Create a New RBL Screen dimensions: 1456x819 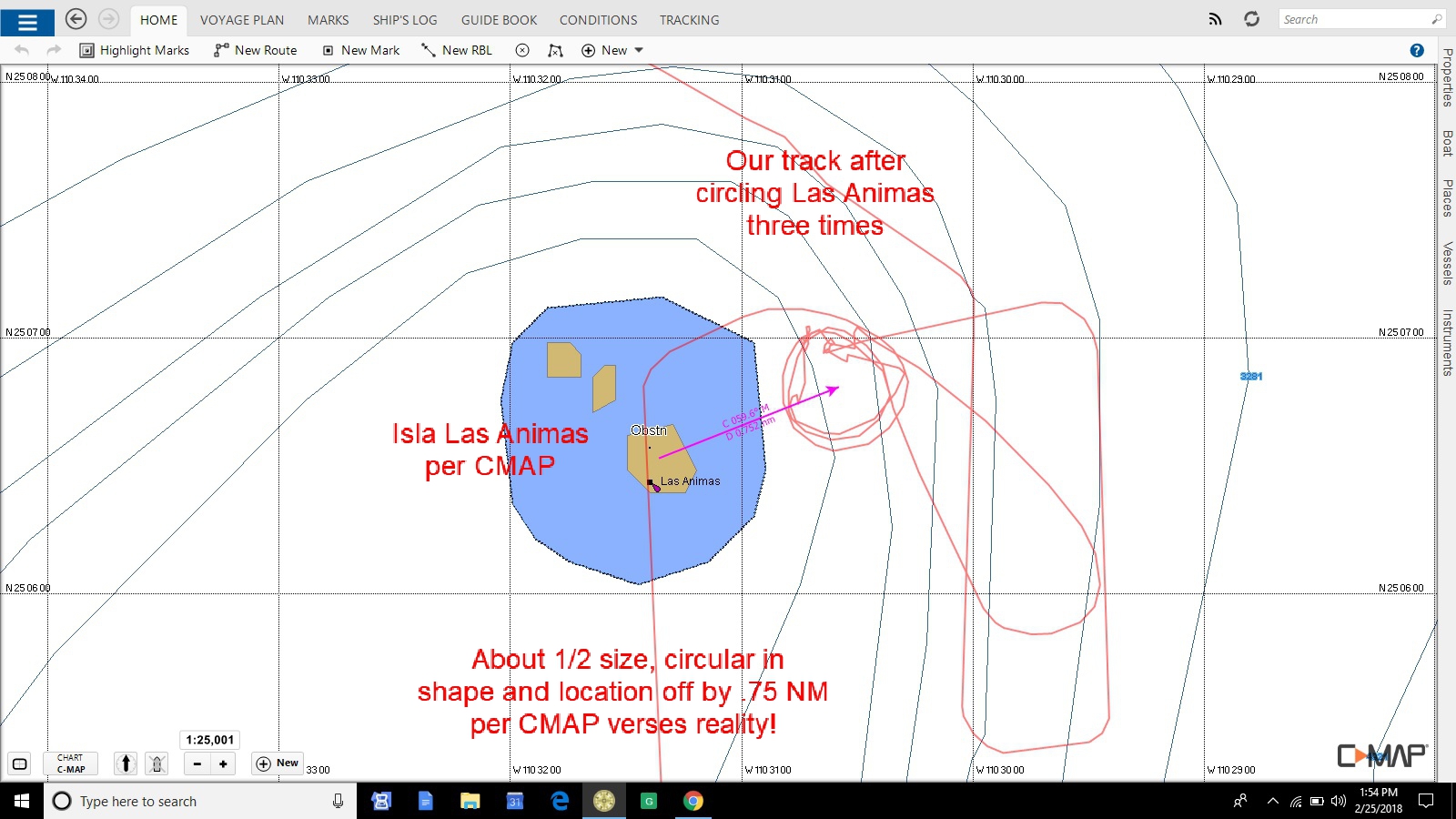click(x=456, y=50)
